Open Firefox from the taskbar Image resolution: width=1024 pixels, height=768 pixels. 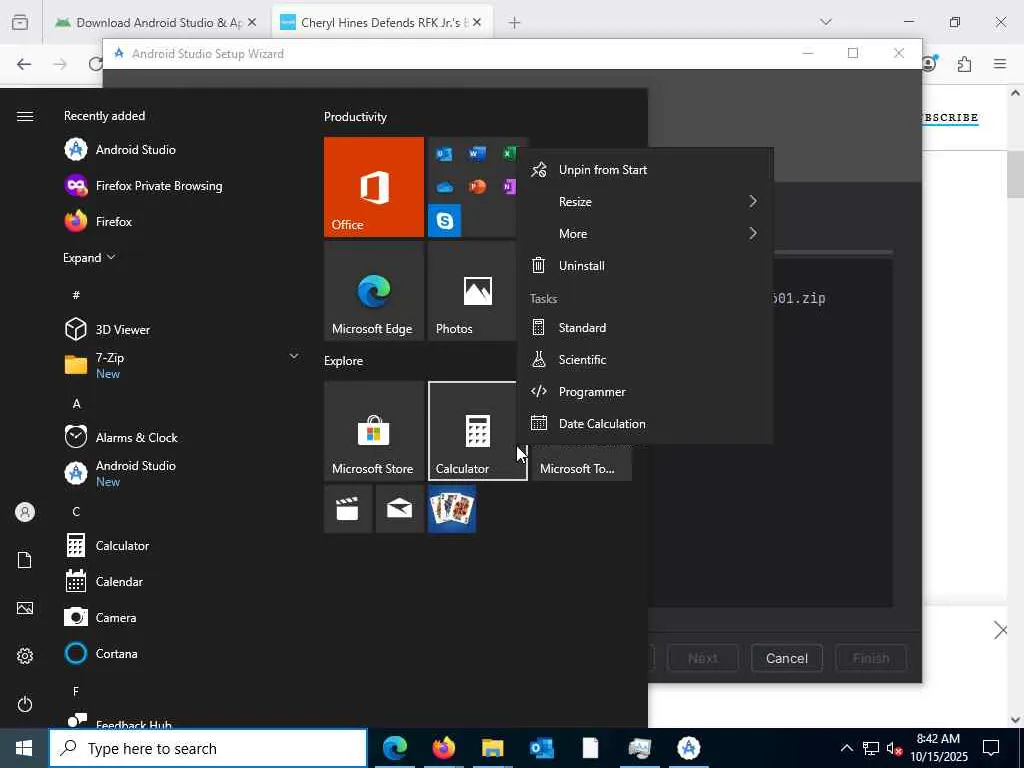(x=444, y=748)
